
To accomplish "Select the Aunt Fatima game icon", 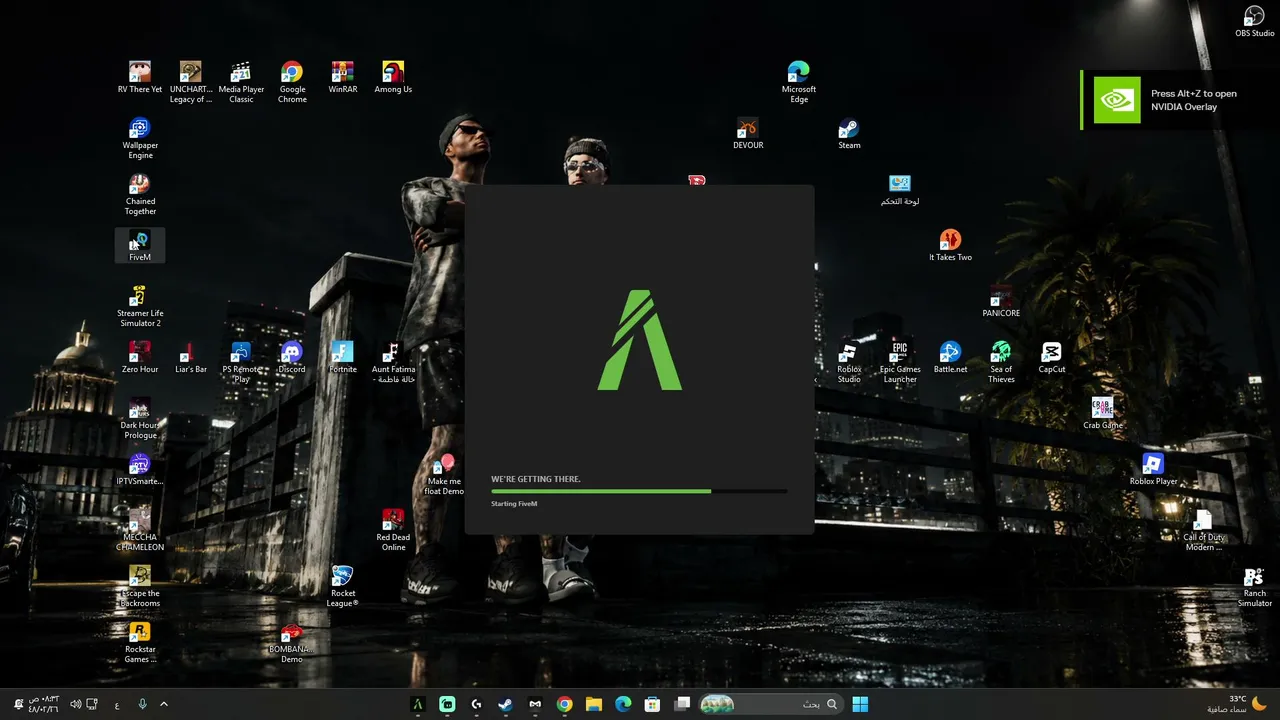I will (393, 362).
